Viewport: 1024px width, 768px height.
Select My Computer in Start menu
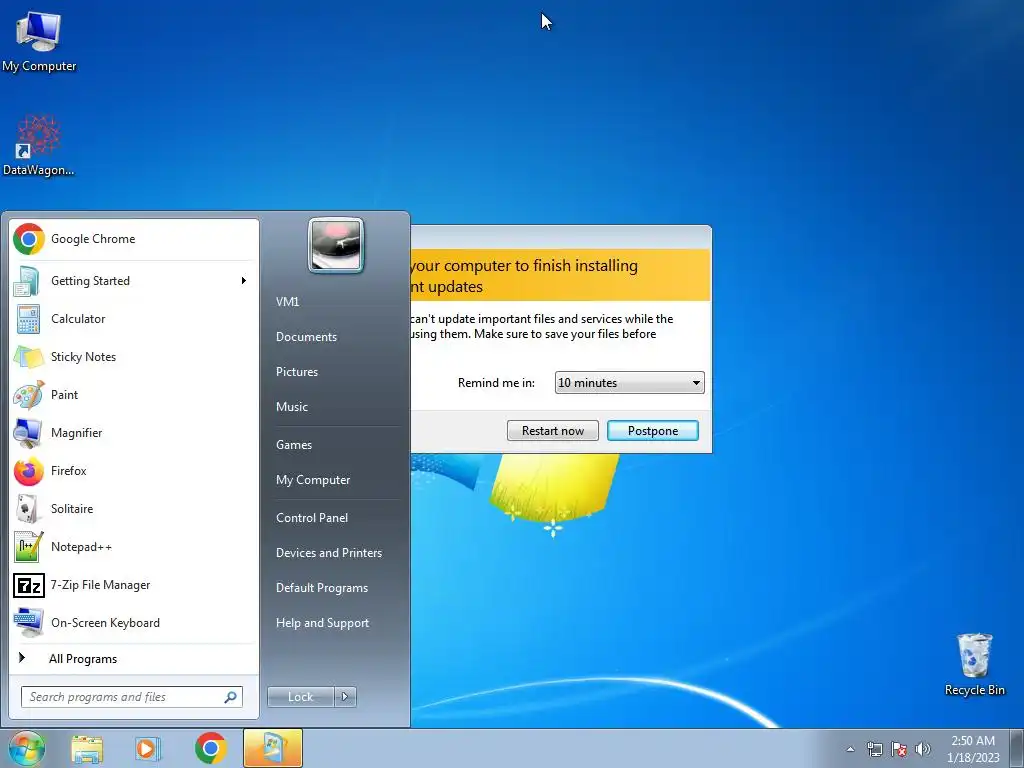(x=313, y=480)
